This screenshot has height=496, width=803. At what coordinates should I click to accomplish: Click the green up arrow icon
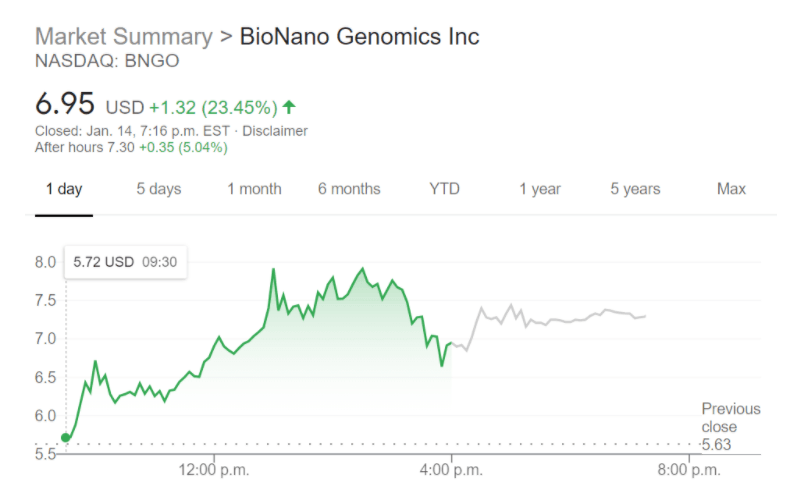pyautogui.click(x=289, y=106)
